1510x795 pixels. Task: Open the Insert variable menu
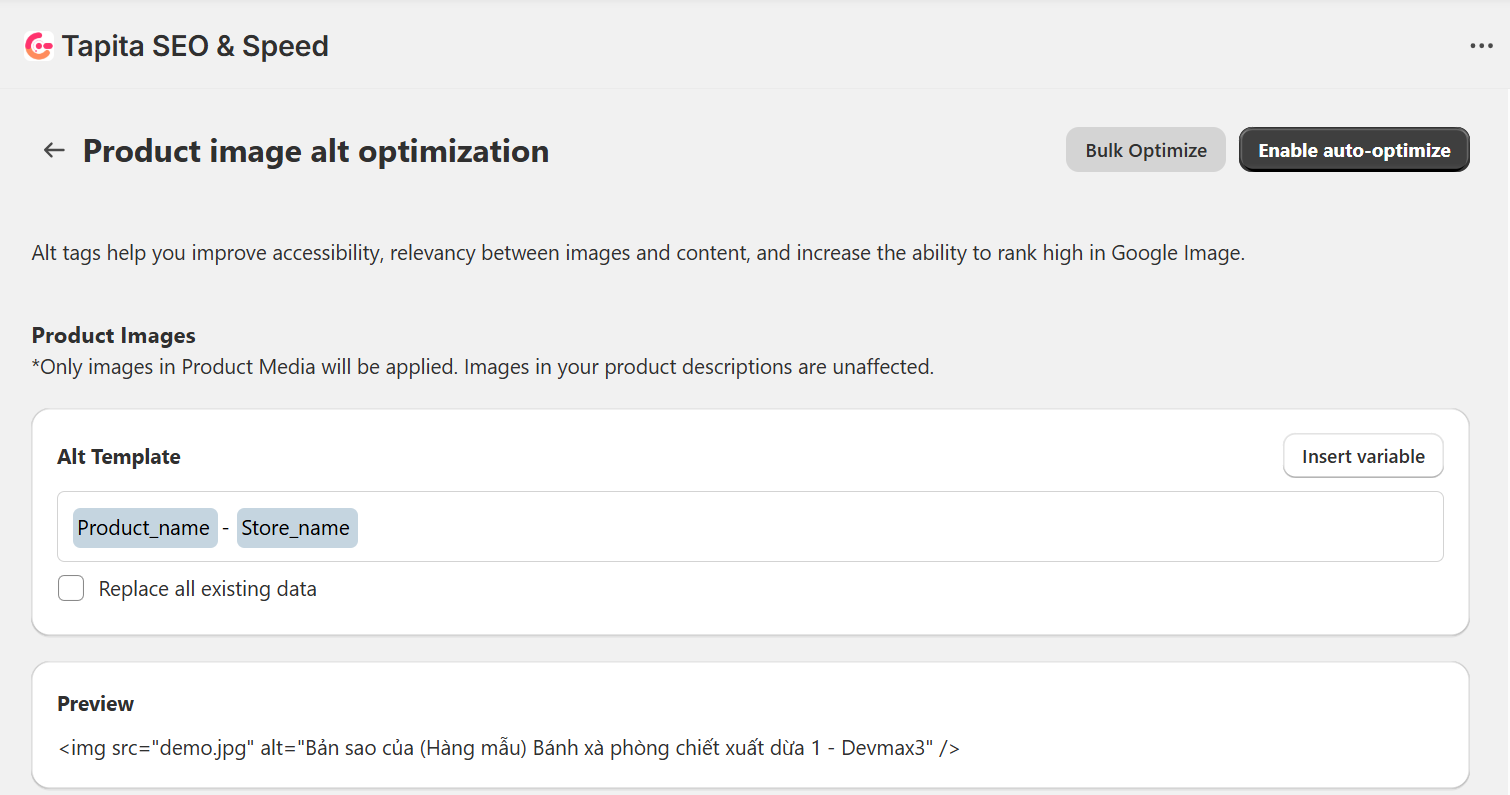click(1362, 456)
